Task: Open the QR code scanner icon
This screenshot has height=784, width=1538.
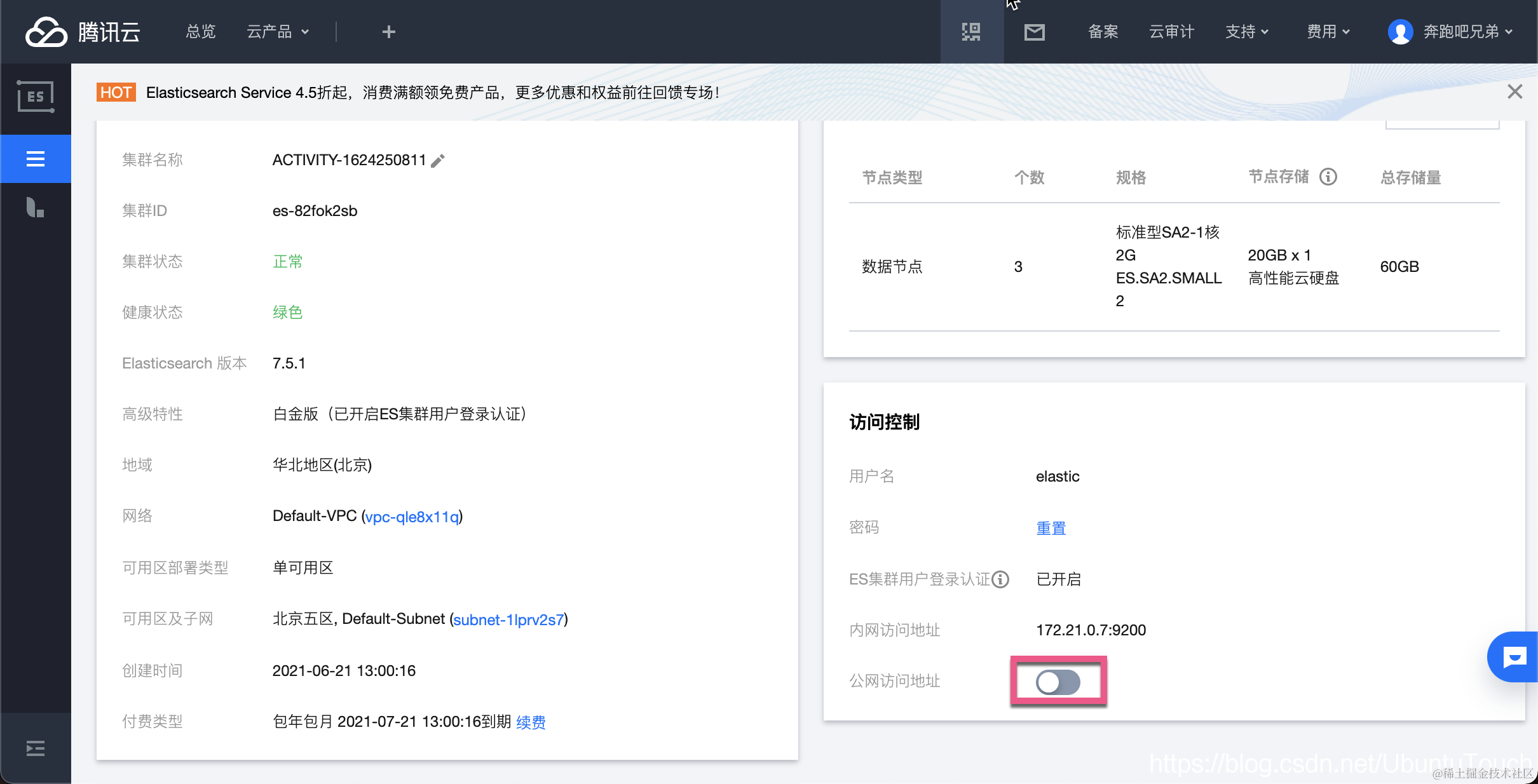Action: coord(971,32)
